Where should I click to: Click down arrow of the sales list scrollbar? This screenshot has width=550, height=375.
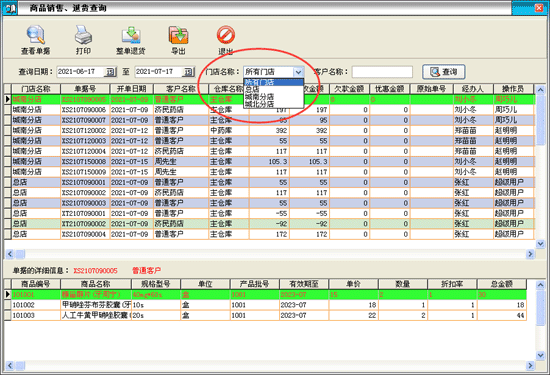point(540,243)
